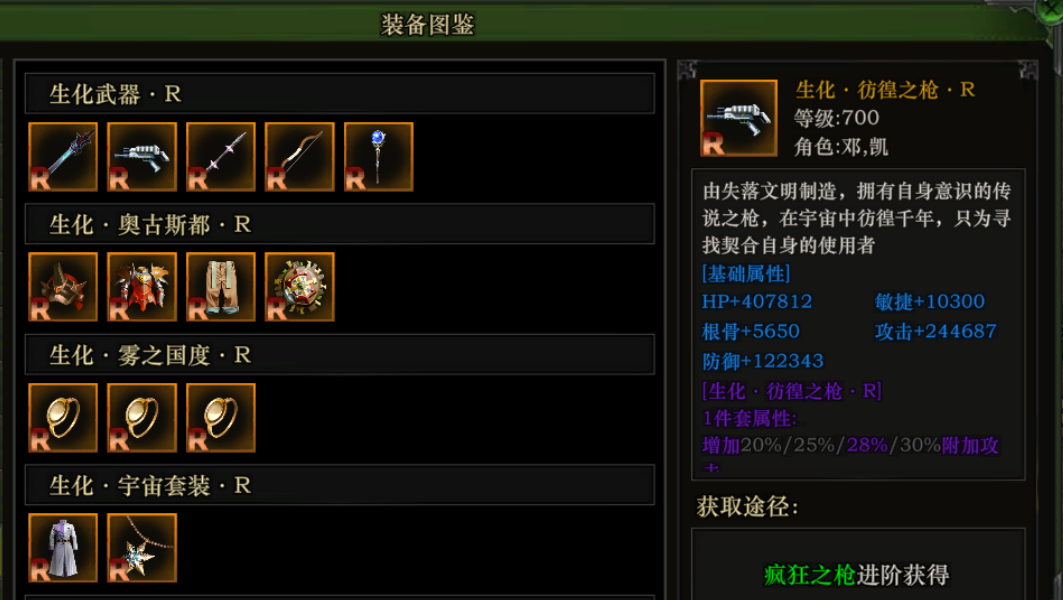Viewport: 1063px width, 600px height.
Task: Choose the biochemical spear weapon icon
Action: (221, 157)
